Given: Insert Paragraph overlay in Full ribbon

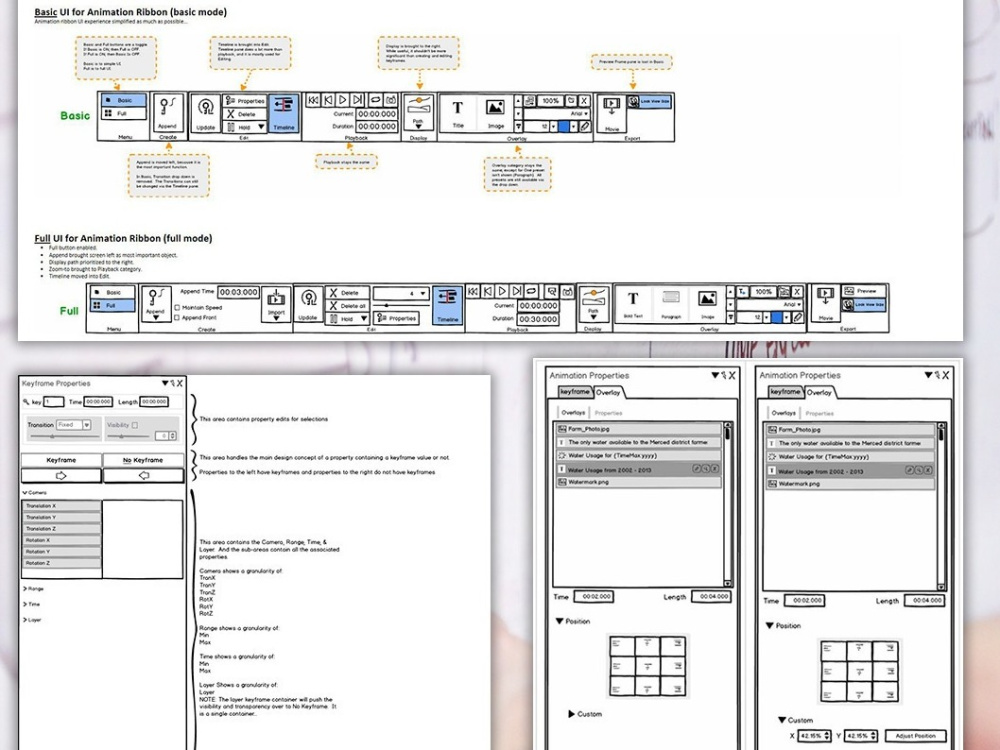Looking at the screenshot, I should coord(671,303).
